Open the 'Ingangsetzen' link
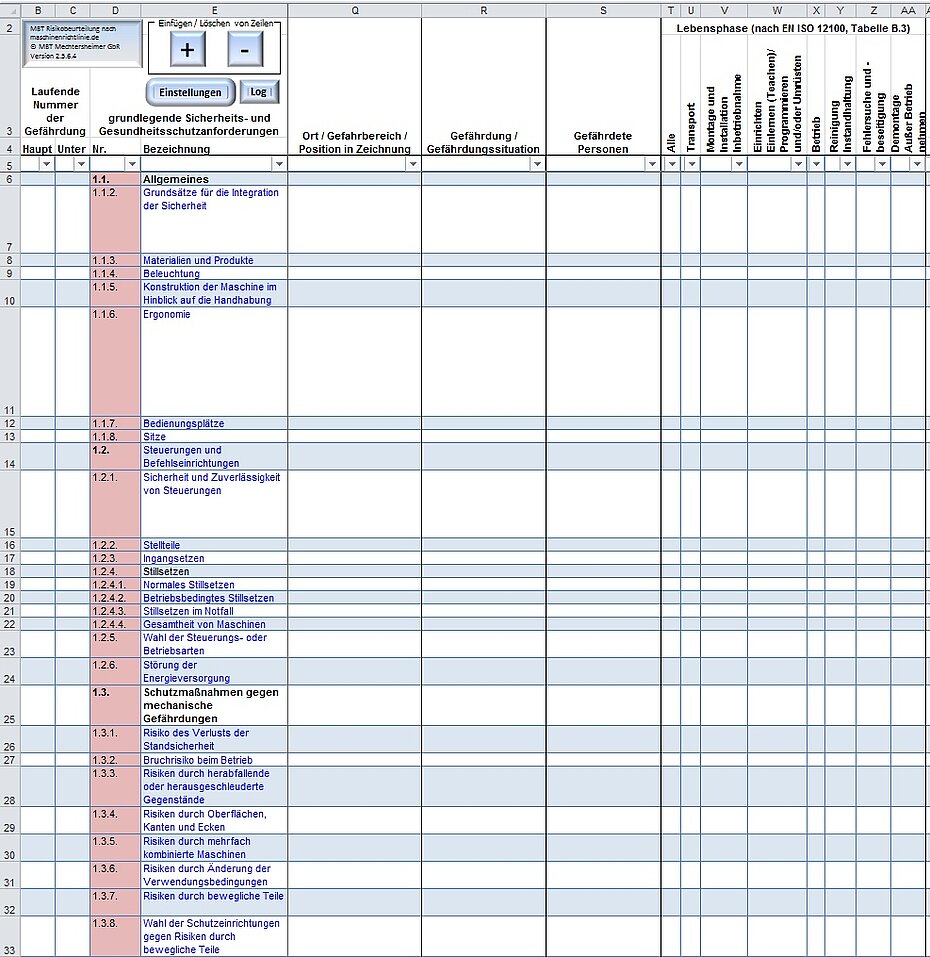This screenshot has width=930, height=957. tap(174, 558)
